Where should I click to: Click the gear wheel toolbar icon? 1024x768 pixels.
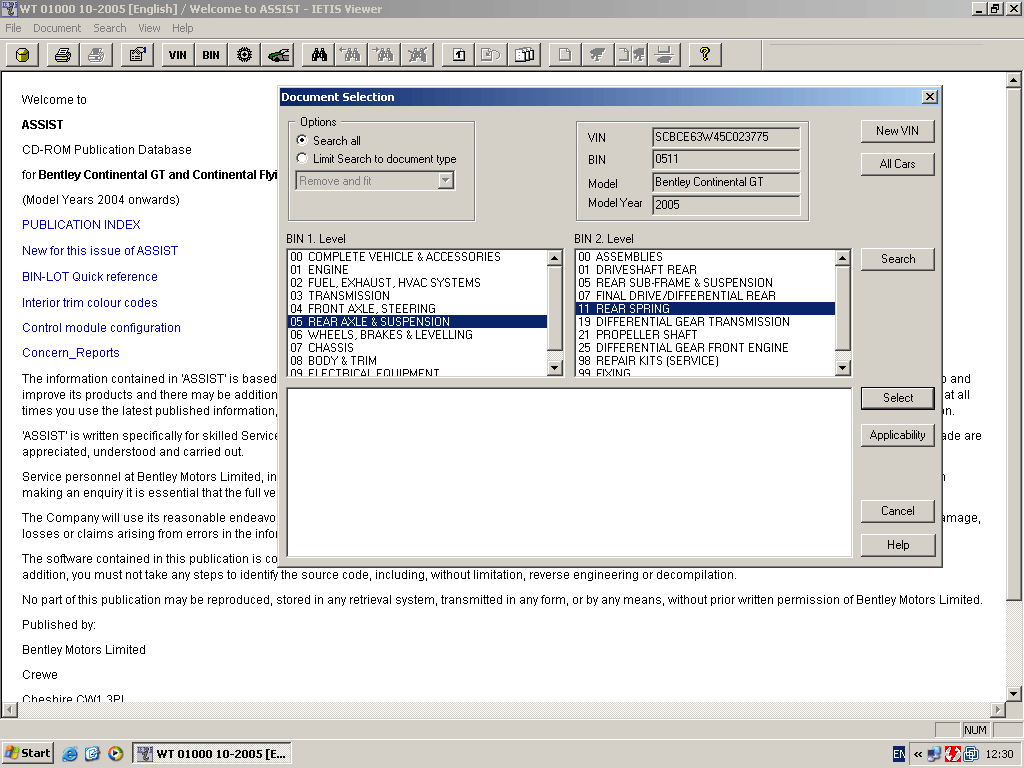(244, 55)
